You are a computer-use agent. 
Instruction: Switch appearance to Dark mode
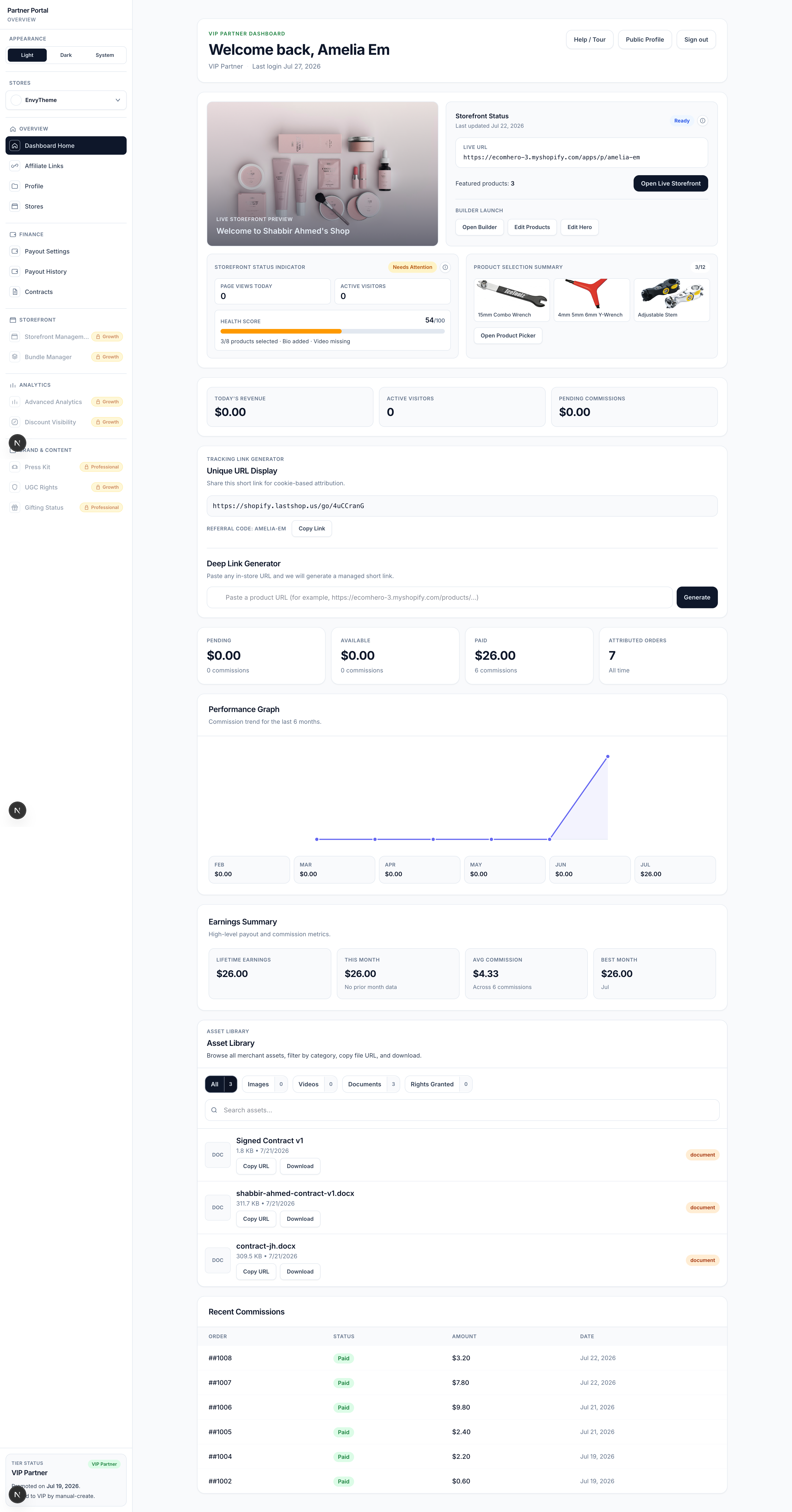click(x=66, y=55)
